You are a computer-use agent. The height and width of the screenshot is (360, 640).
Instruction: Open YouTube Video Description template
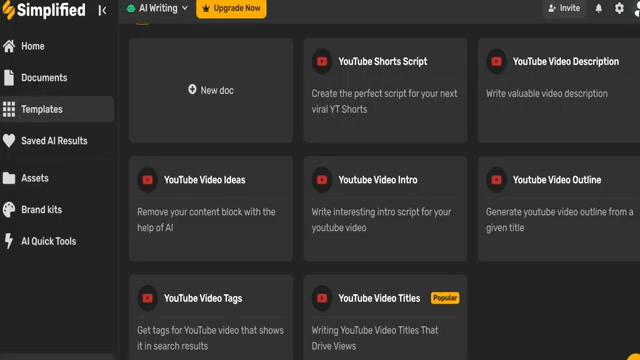(x=559, y=90)
